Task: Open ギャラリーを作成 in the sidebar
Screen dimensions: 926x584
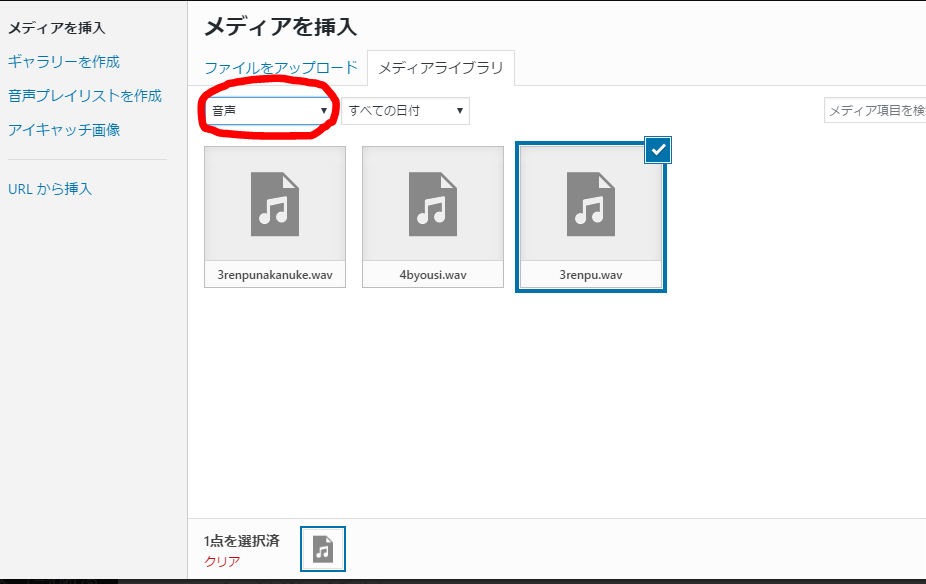Action: pos(63,62)
